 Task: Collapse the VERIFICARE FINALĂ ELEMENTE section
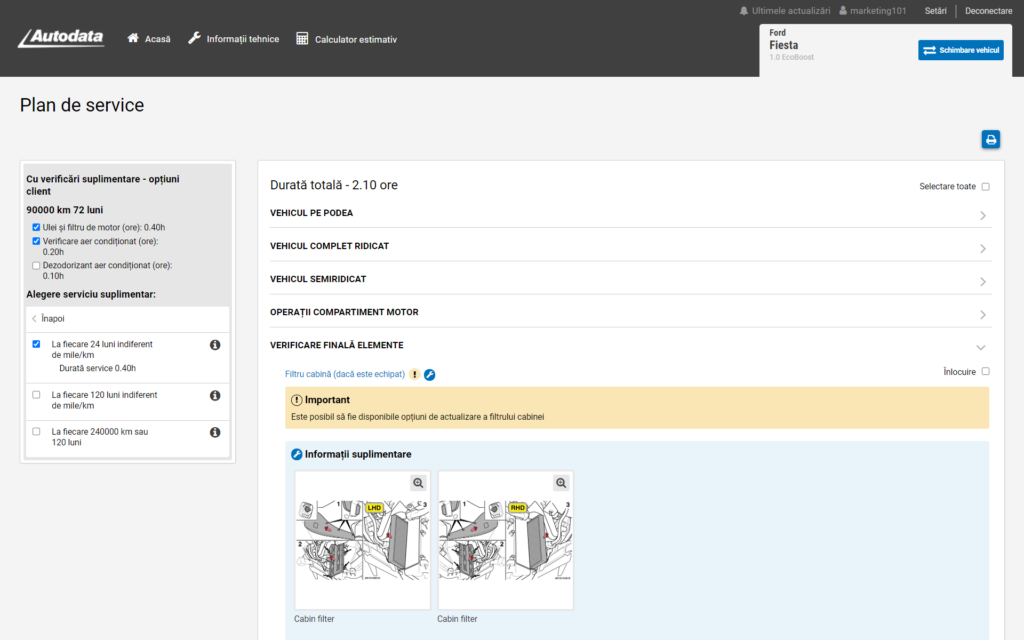(981, 347)
